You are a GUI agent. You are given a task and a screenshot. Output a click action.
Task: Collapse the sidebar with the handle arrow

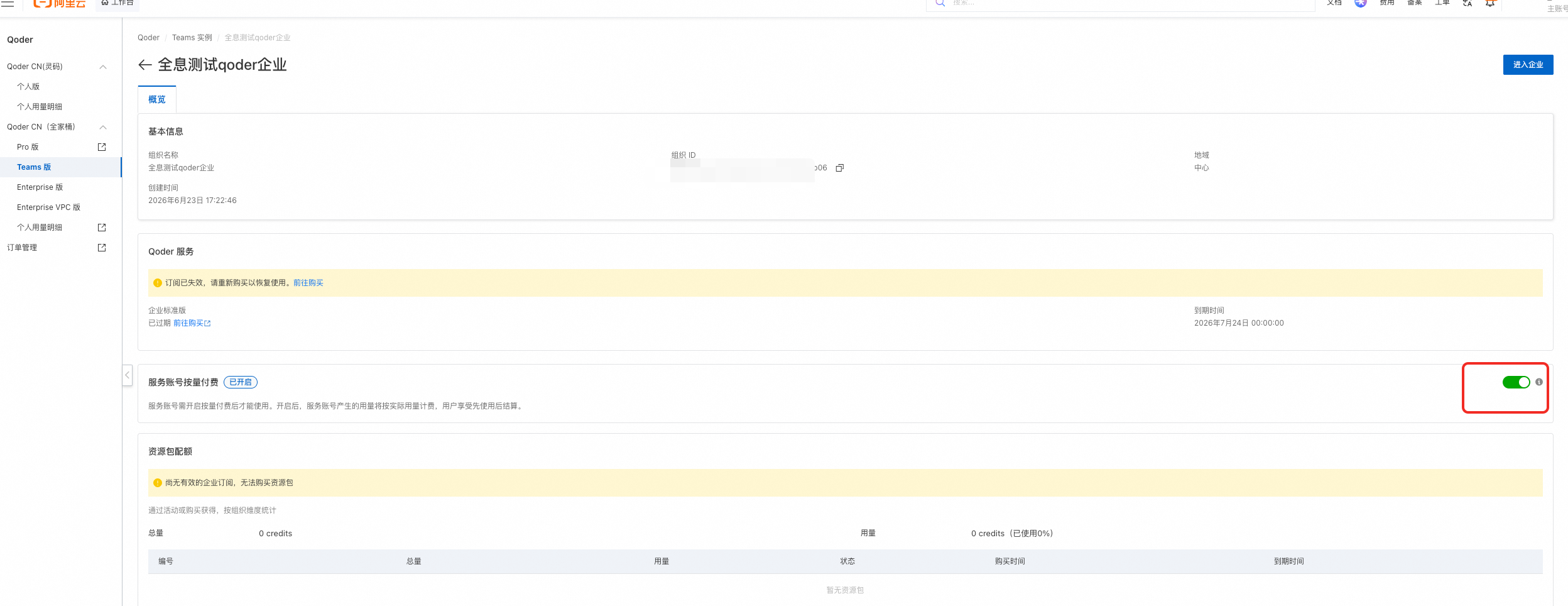click(x=127, y=375)
